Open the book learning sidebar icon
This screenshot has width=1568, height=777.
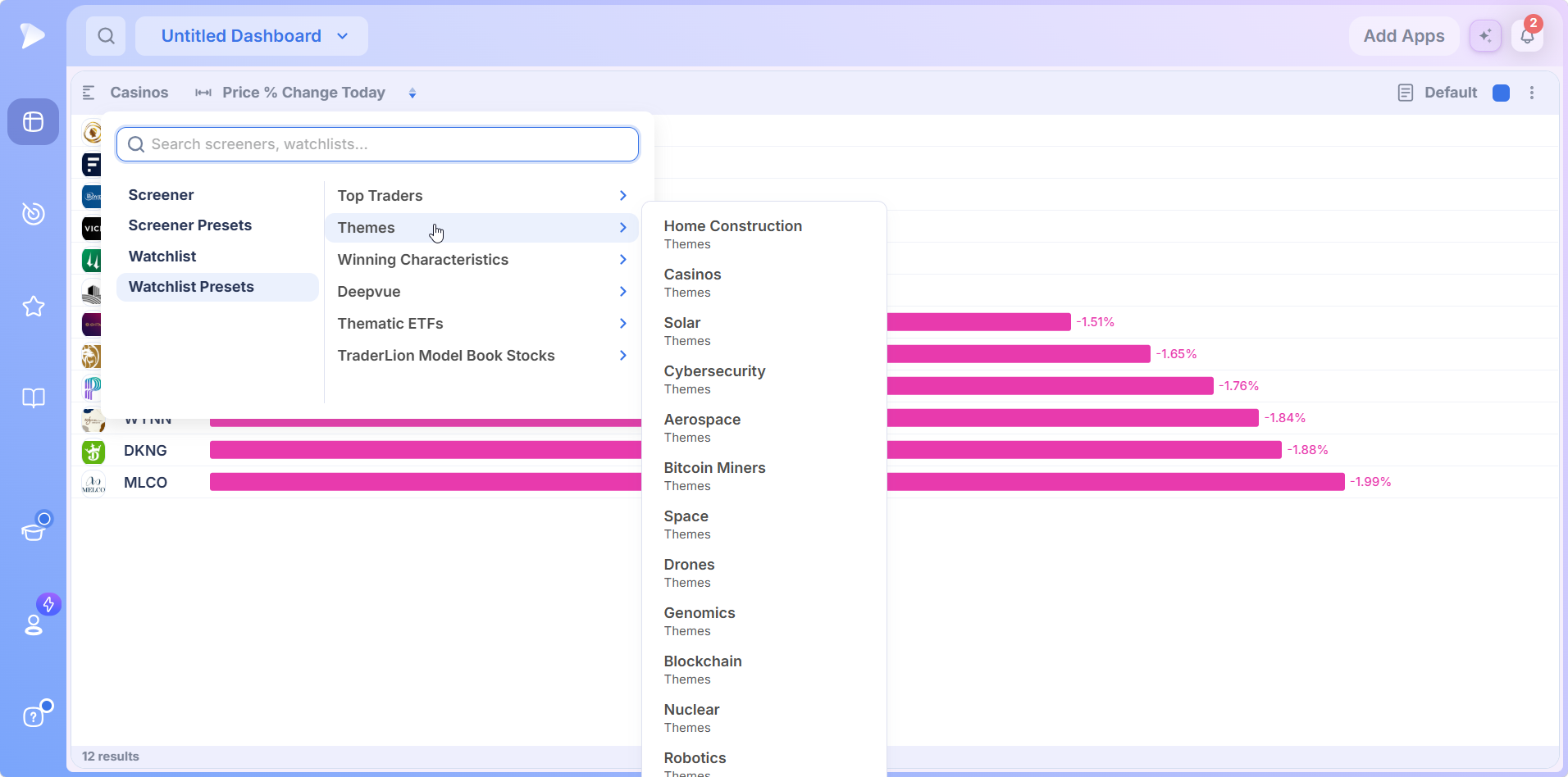coord(33,398)
